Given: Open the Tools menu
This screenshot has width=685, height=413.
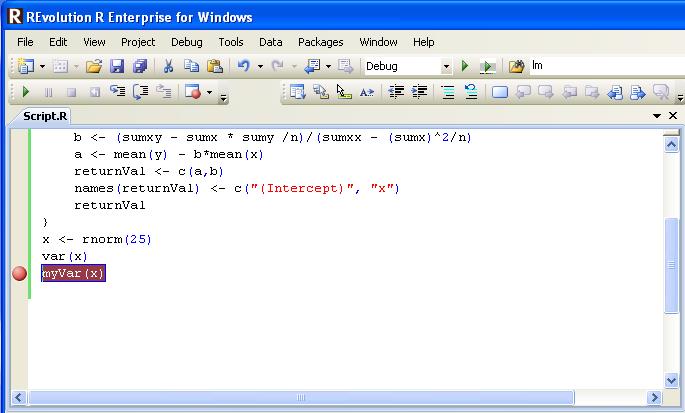Looking at the screenshot, I should [x=231, y=42].
